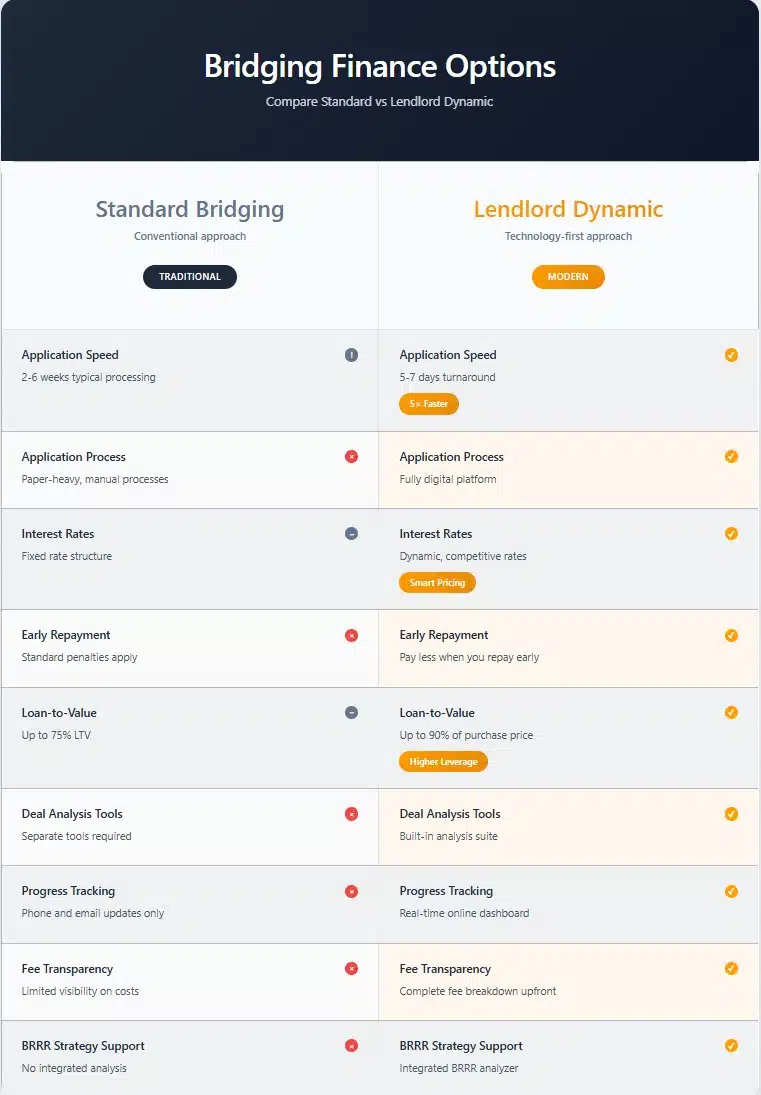Click the Lendlord Dynamic column heading

[x=568, y=210]
